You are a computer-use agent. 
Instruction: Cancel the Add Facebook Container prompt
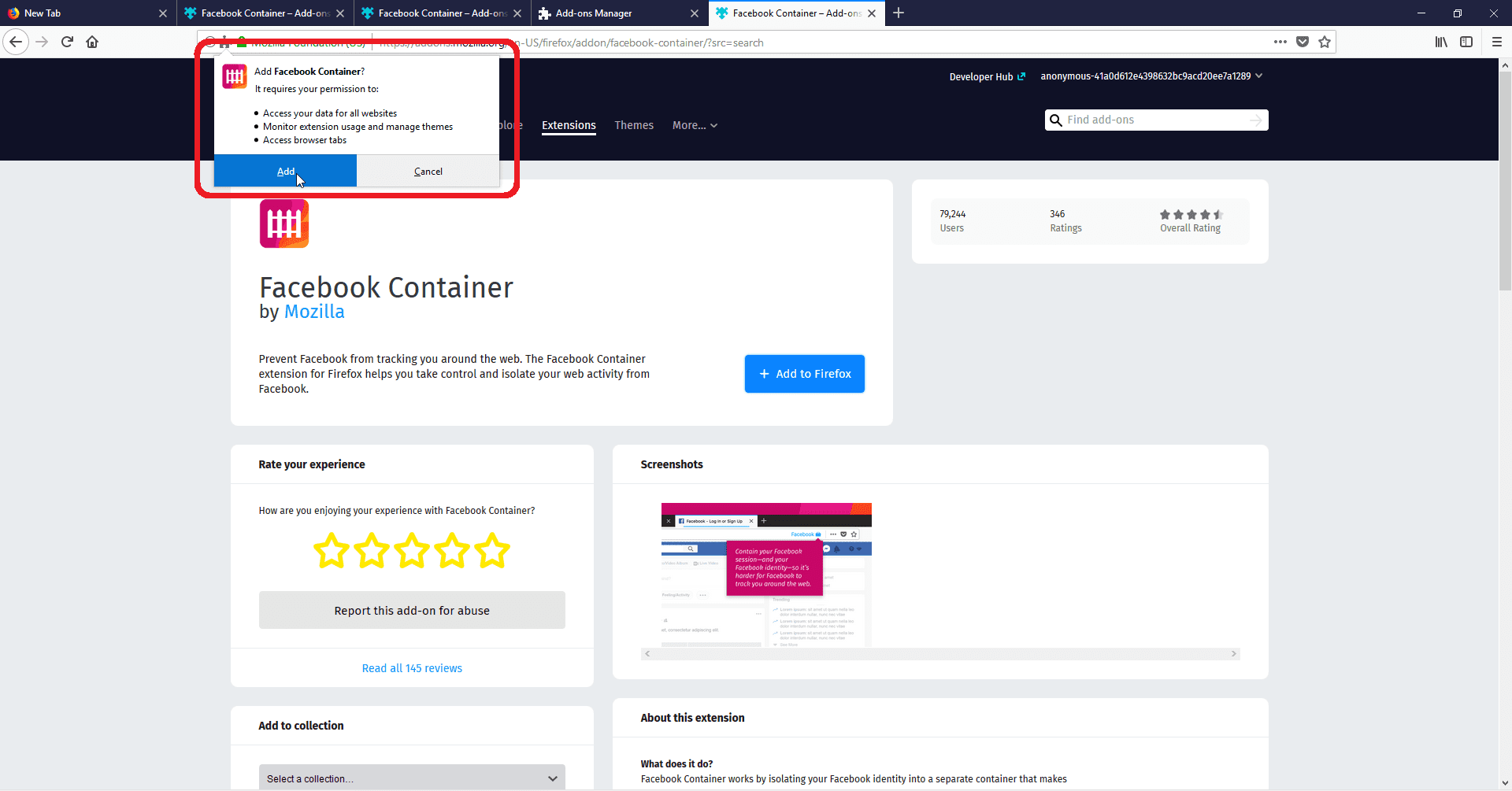[x=428, y=171]
